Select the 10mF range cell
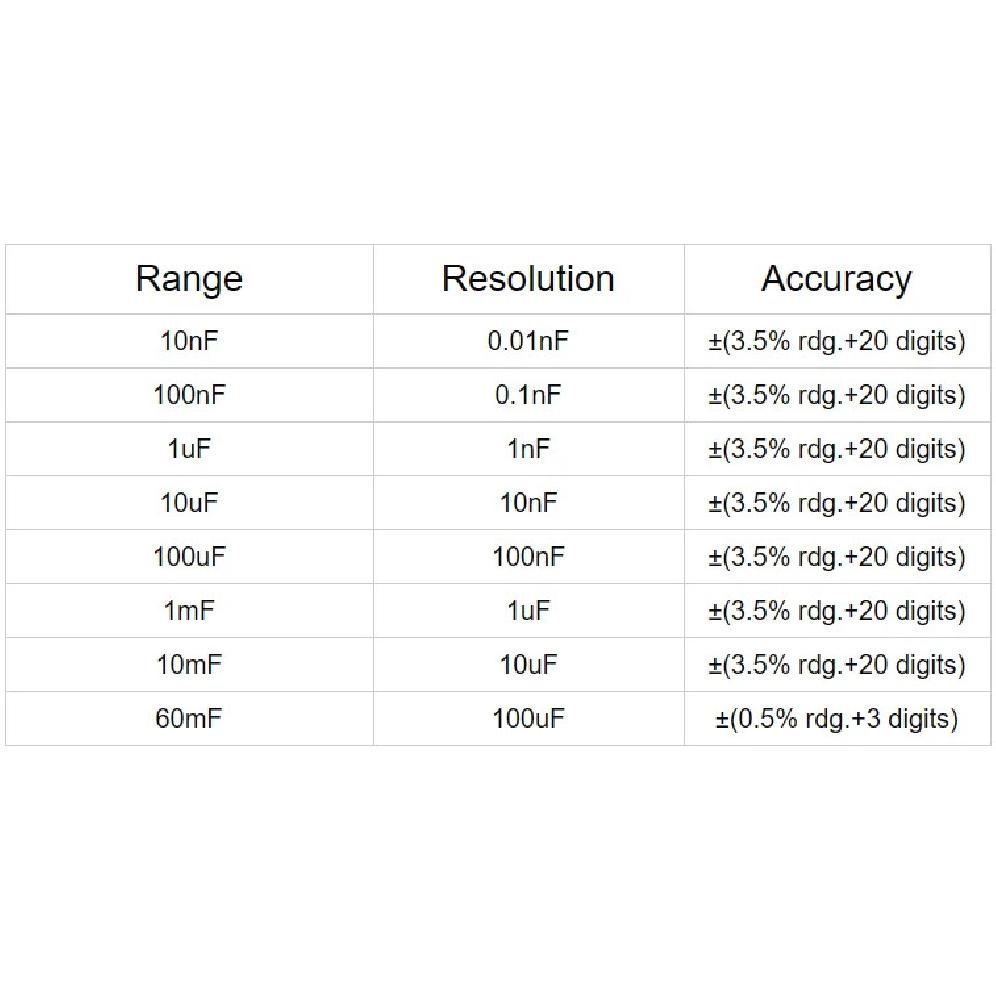The image size is (996, 996). [189, 665]
